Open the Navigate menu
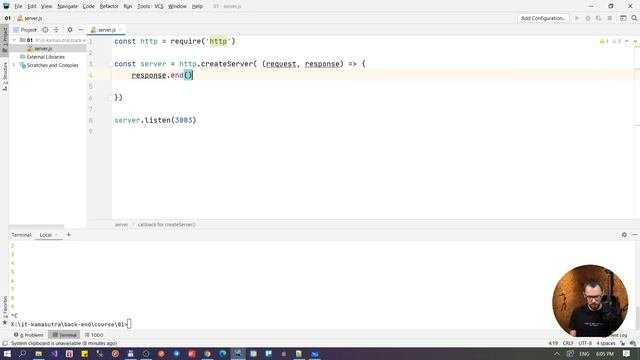Viewport: 640px width, 360px height. (67, 7)
